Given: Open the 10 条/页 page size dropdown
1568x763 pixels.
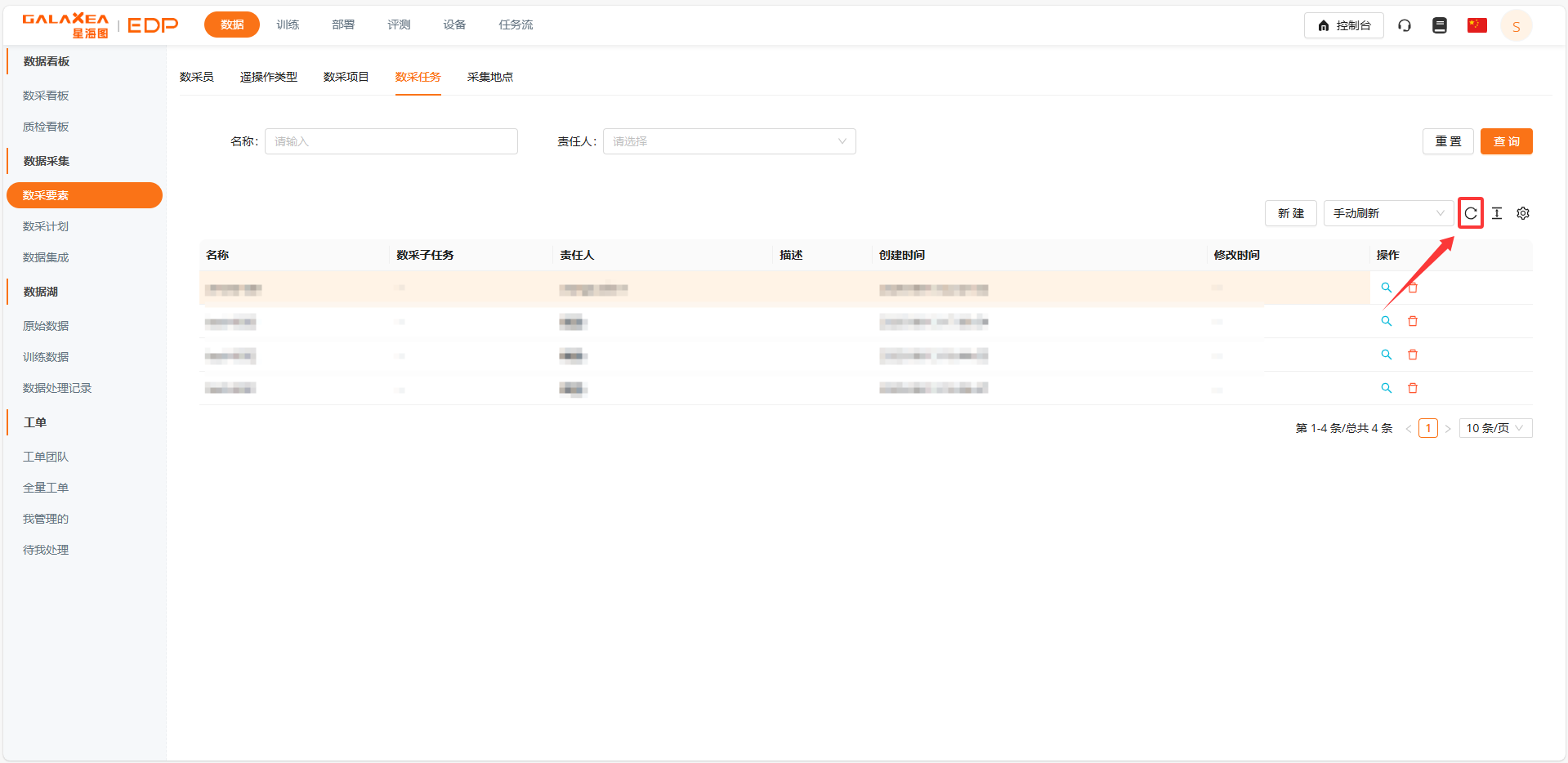Looking at the screenshot, I should pyautogui.click(x=1494, y=428).
